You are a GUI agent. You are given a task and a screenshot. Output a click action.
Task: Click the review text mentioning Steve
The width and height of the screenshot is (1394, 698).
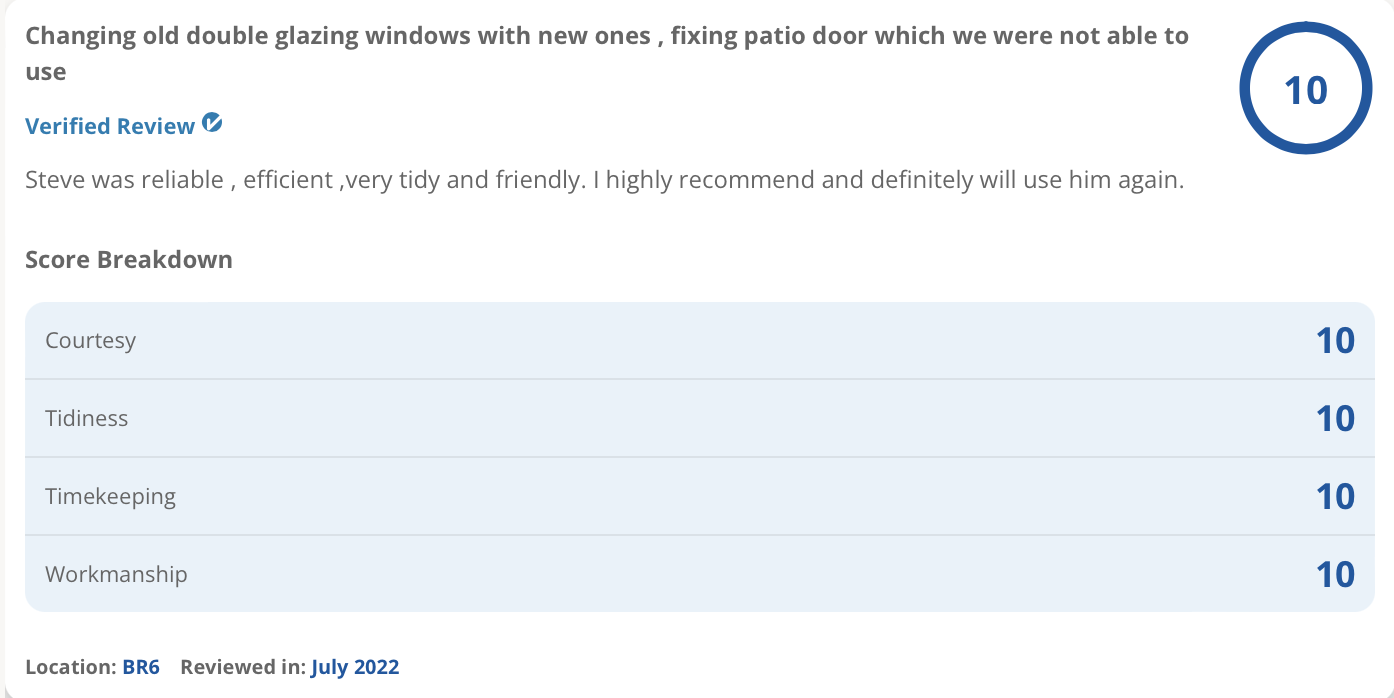tap(605, 181)
